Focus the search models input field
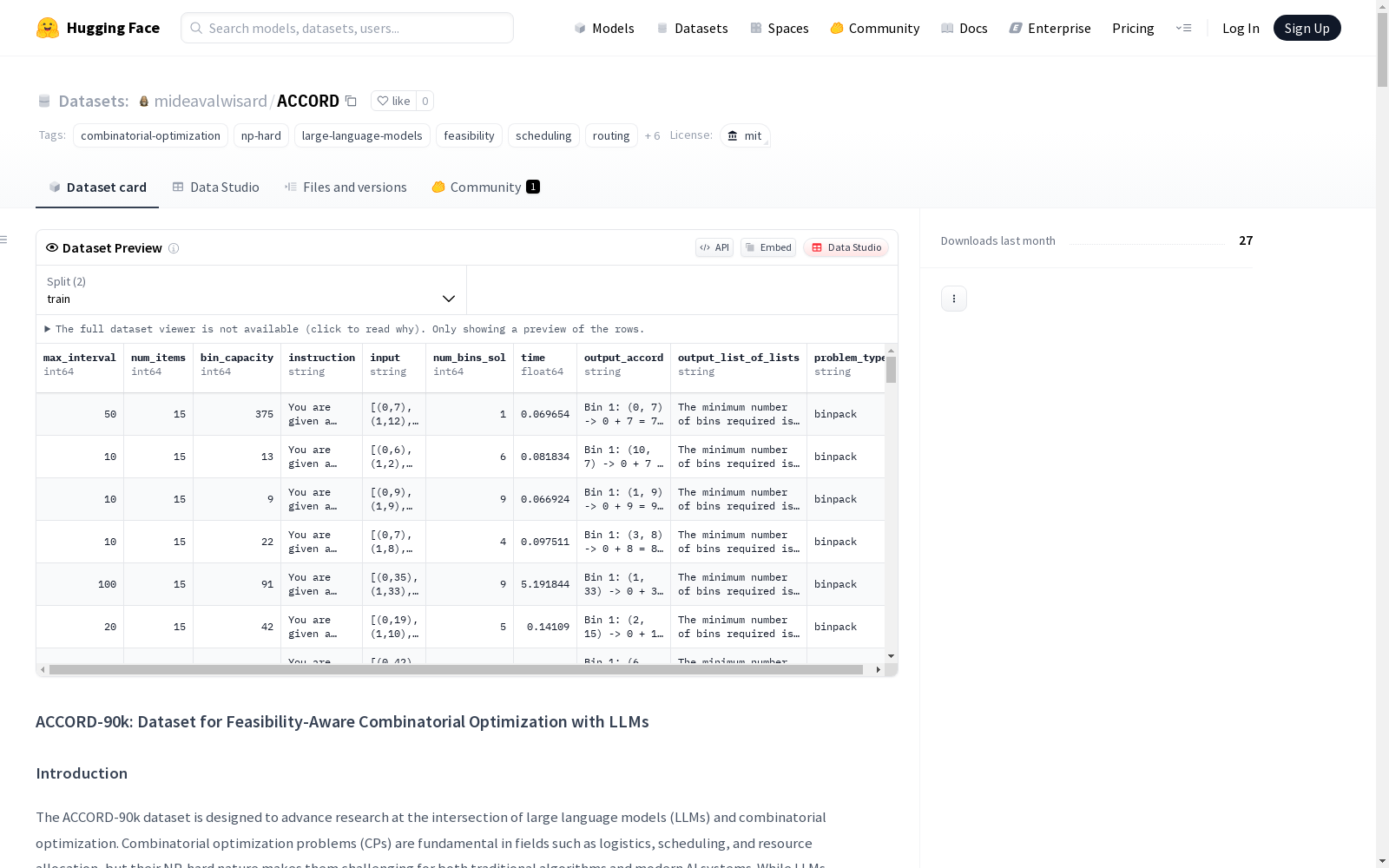 click(x=347, y=28)
